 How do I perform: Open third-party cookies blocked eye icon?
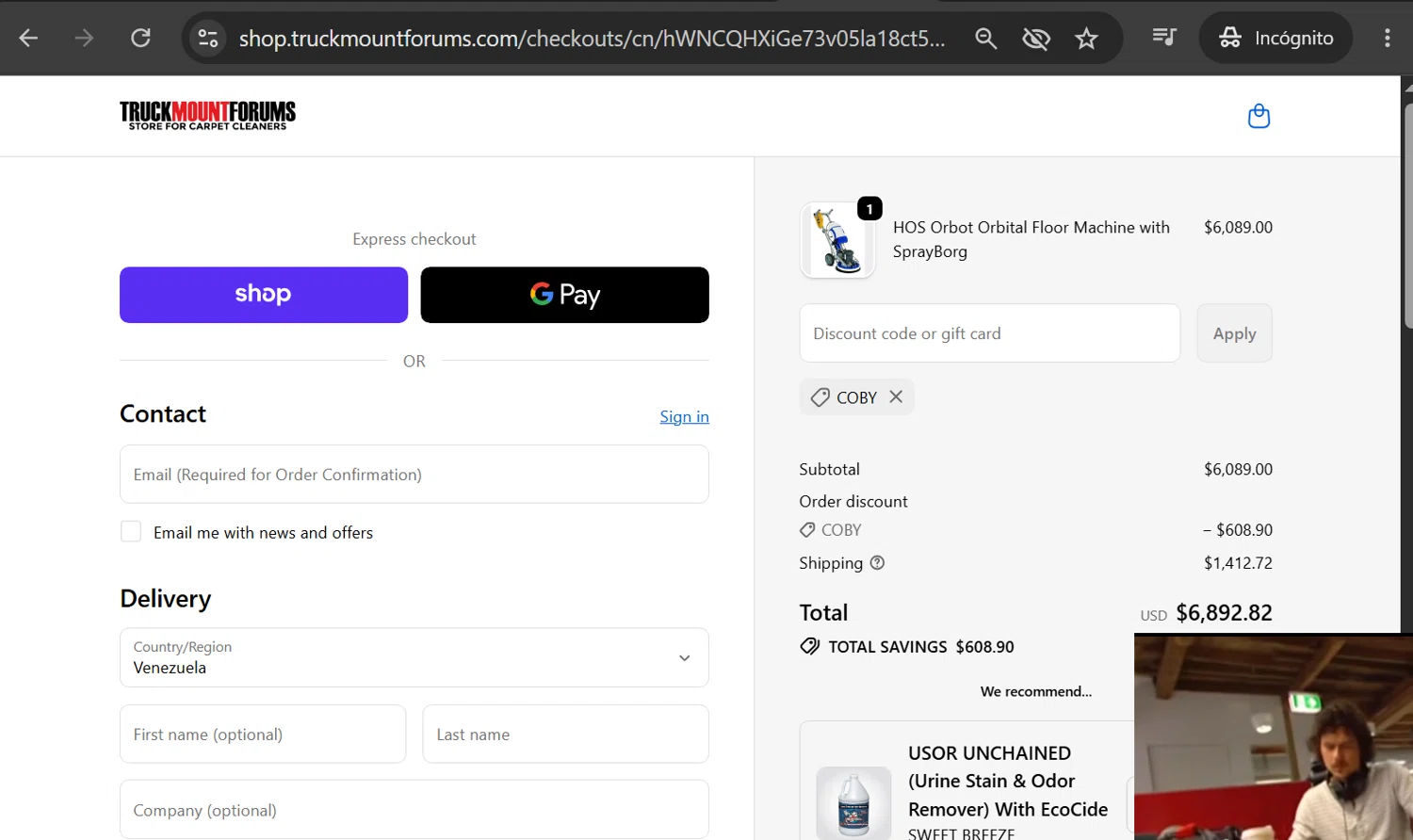coord(1036,38)
